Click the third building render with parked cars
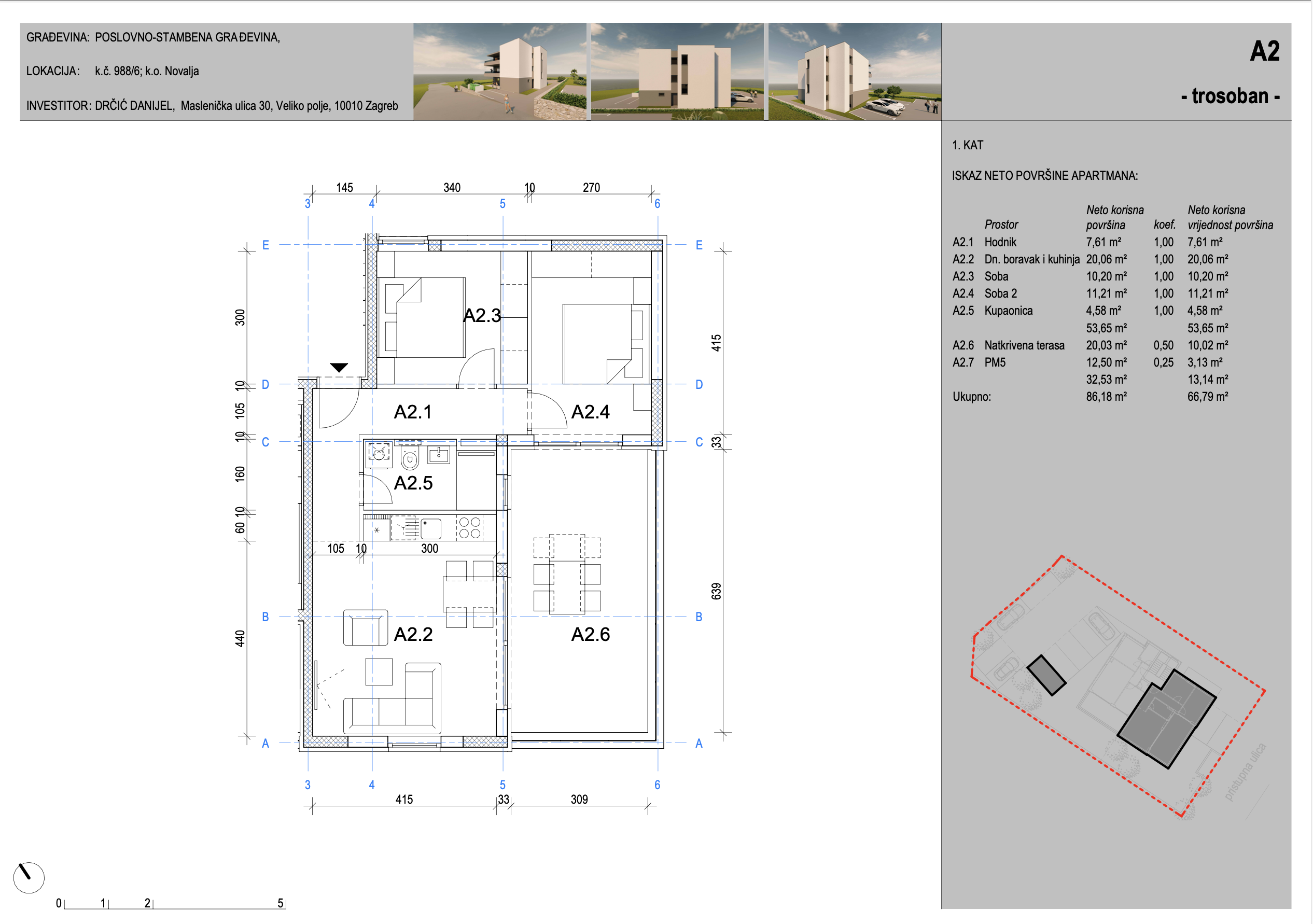 coord(855,72)
